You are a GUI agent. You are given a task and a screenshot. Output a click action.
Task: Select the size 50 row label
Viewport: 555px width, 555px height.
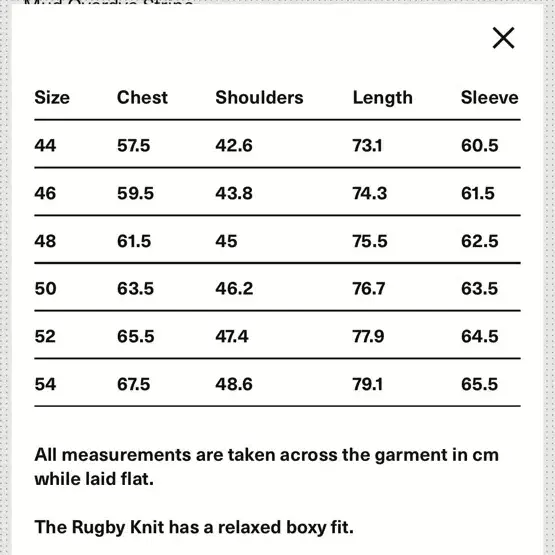coord(45,288)
